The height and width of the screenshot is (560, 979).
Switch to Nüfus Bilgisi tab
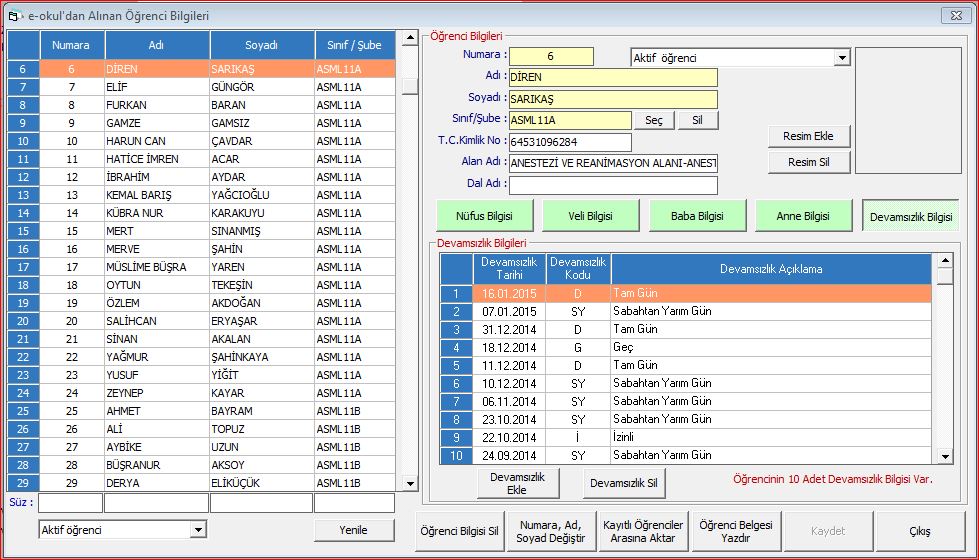(484, 215)
